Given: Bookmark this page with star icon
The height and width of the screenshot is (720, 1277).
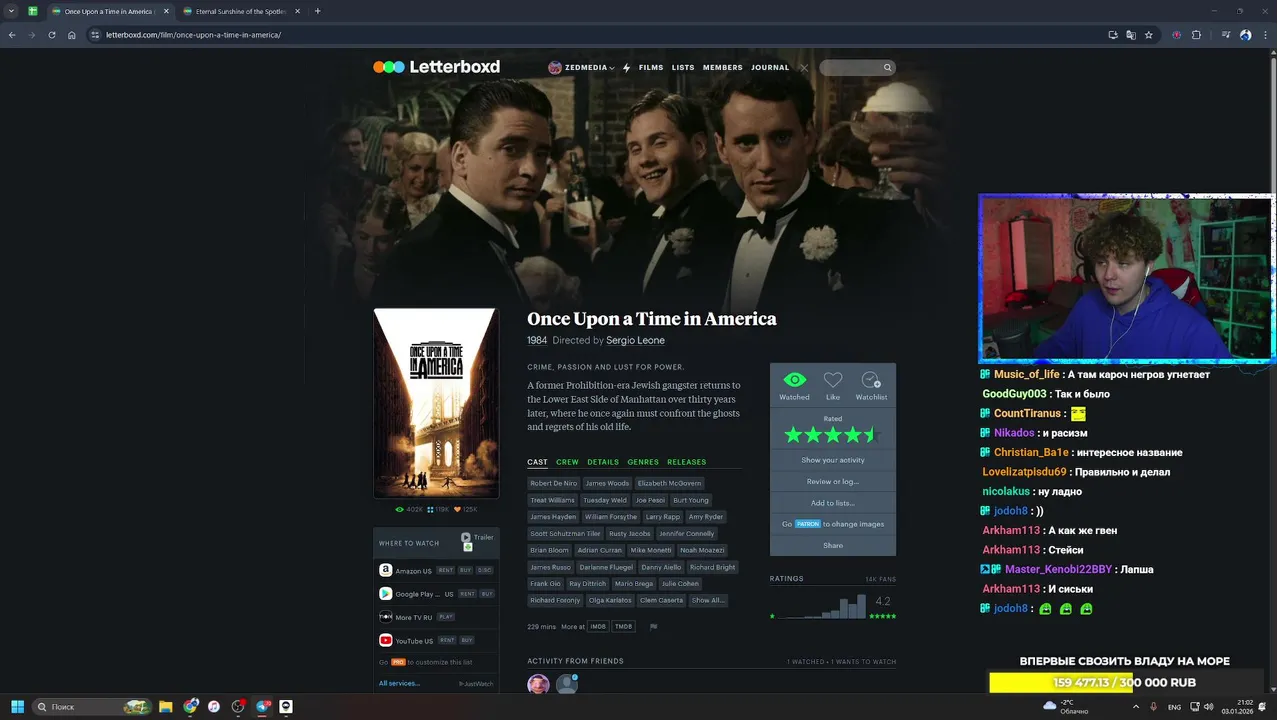Looking at the screenshot, I should tap(1149, 35).
